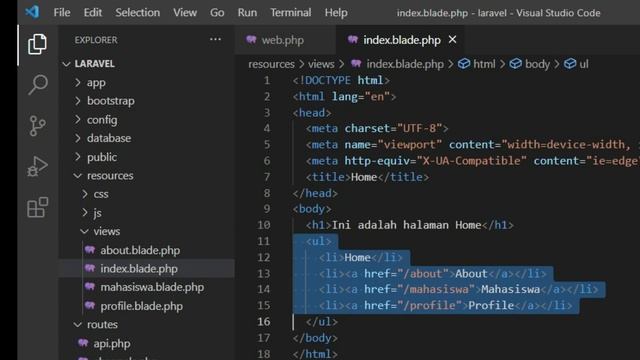Click ul symbol icon in breadcrumb
Screen dimensions: 640x360
tap(570, 64)
